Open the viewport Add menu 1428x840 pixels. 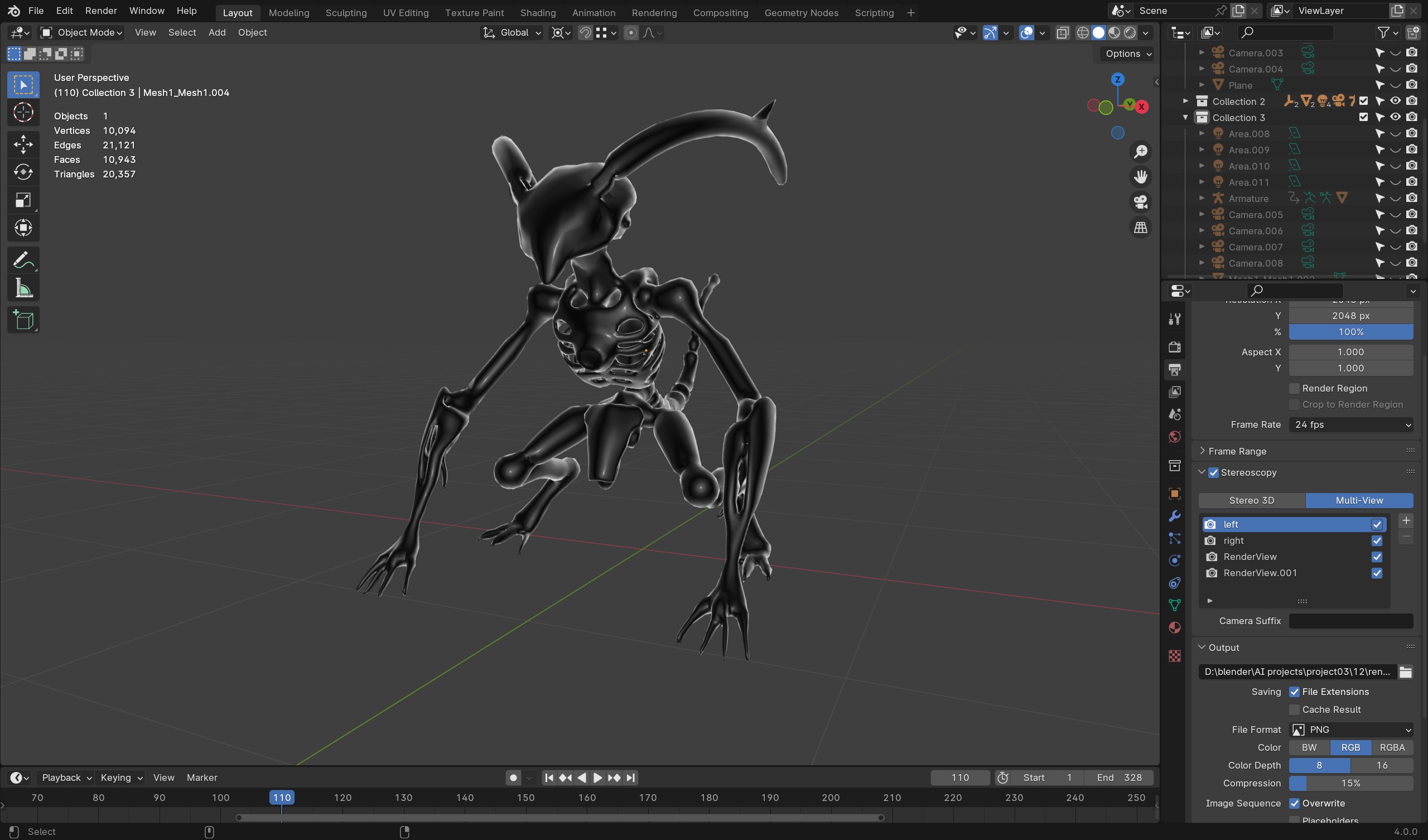tap(216, 32)
